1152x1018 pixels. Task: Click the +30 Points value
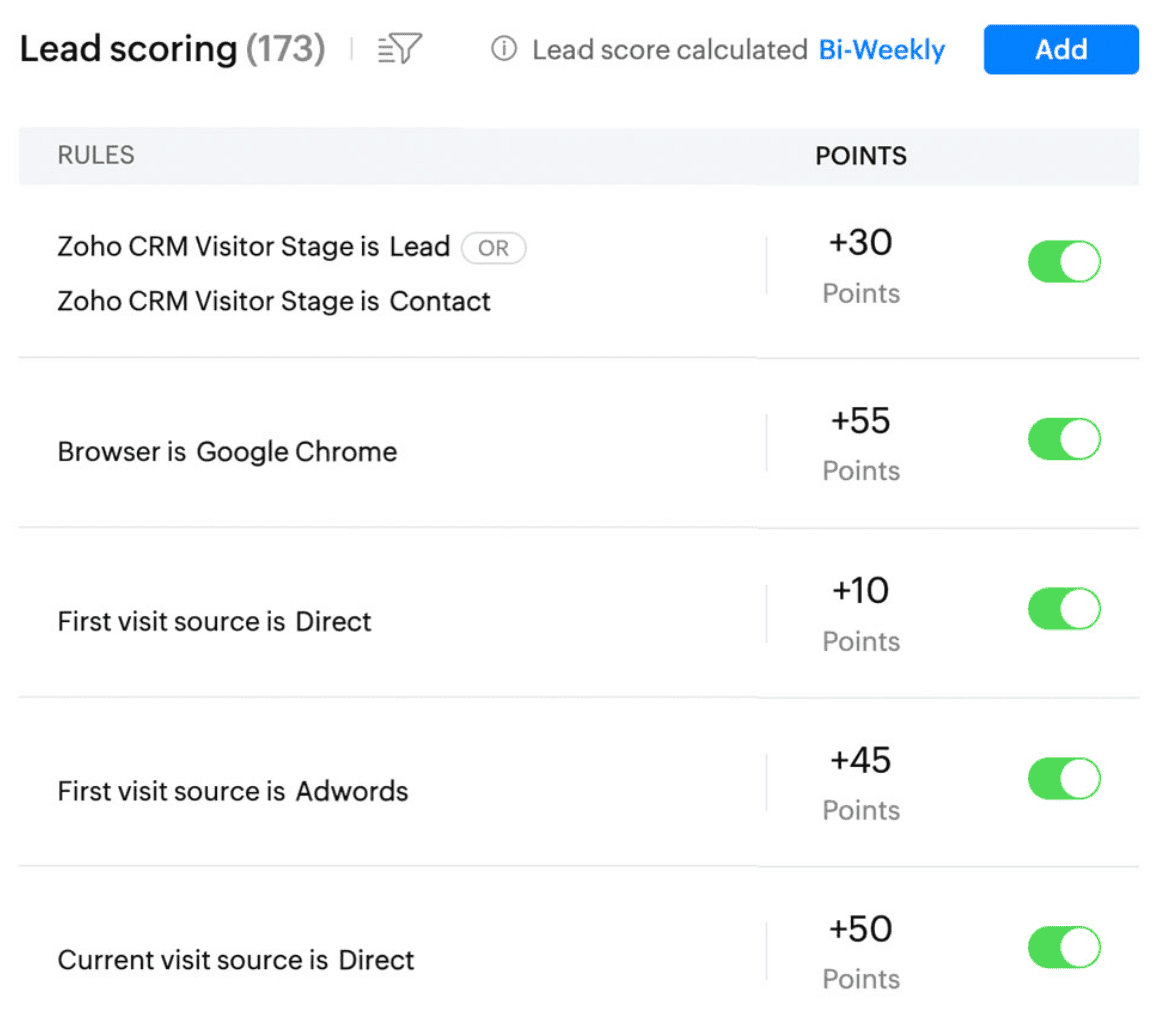(861, 243)
